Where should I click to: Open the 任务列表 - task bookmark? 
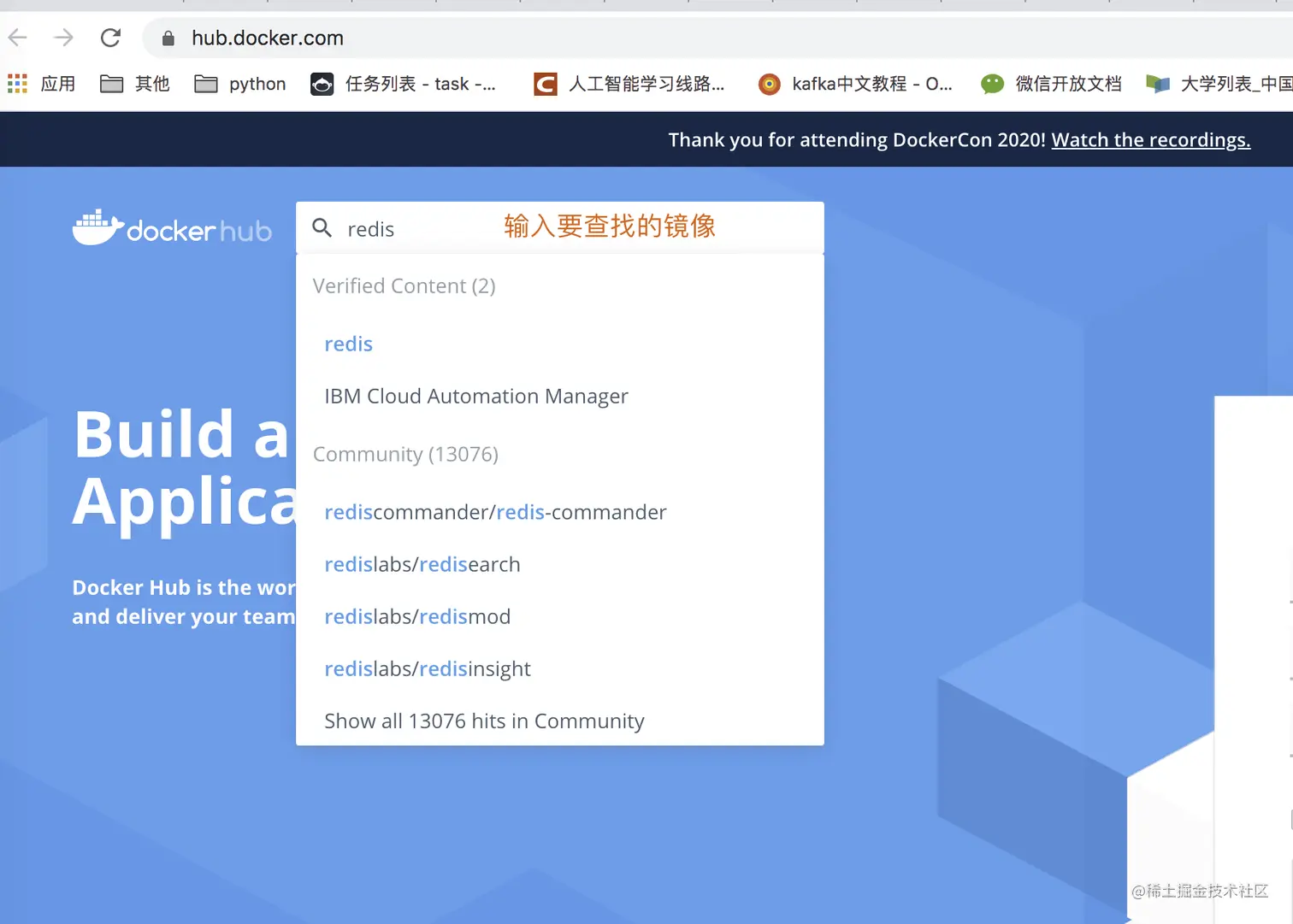click(404, 84)
